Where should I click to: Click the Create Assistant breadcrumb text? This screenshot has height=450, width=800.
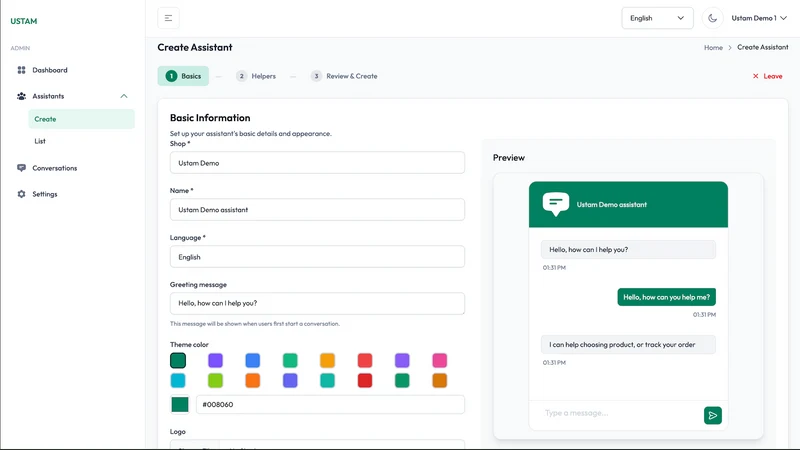click(x=762, y=47)
